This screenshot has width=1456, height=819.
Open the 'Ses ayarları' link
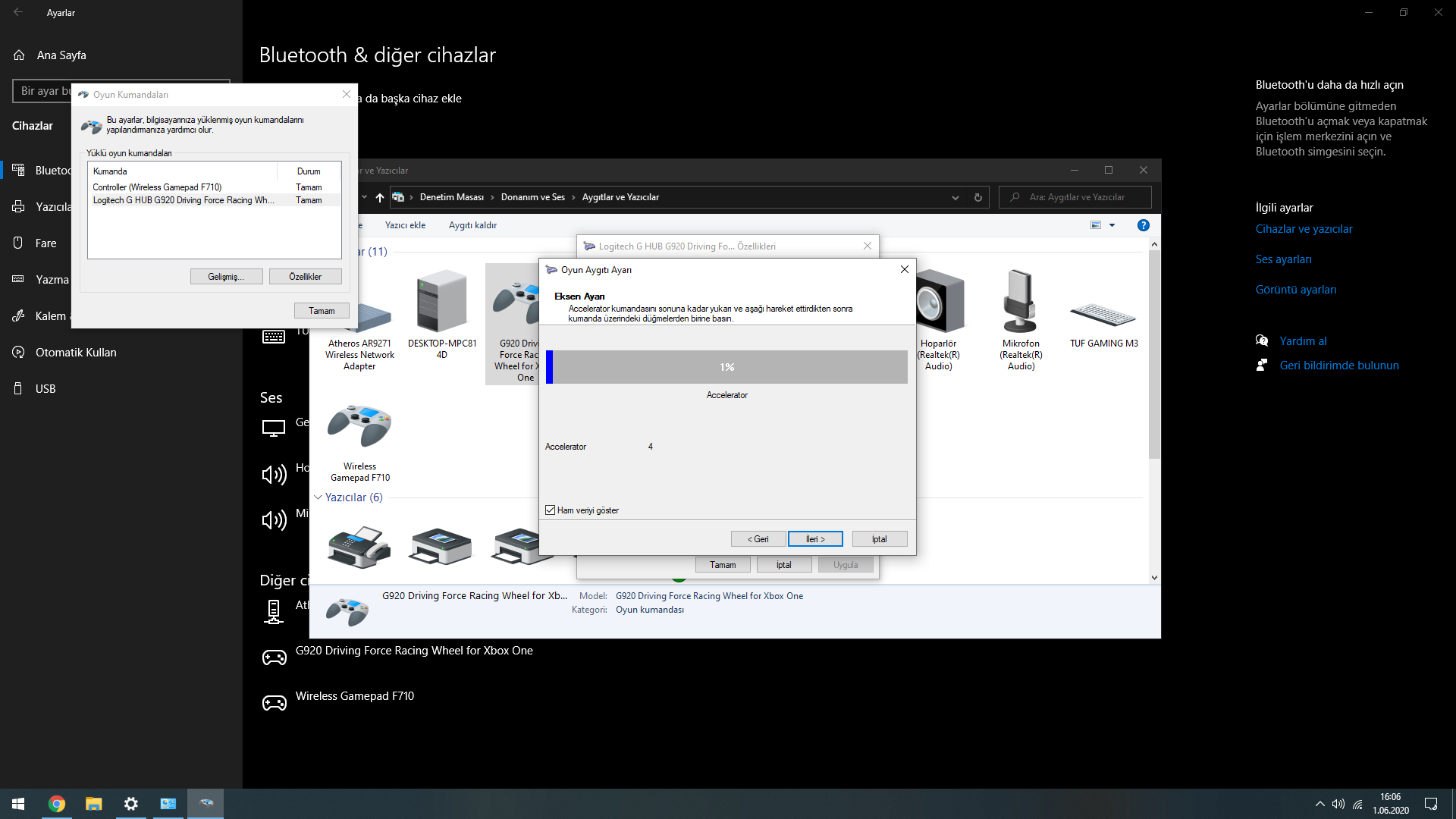point(1283,259)
